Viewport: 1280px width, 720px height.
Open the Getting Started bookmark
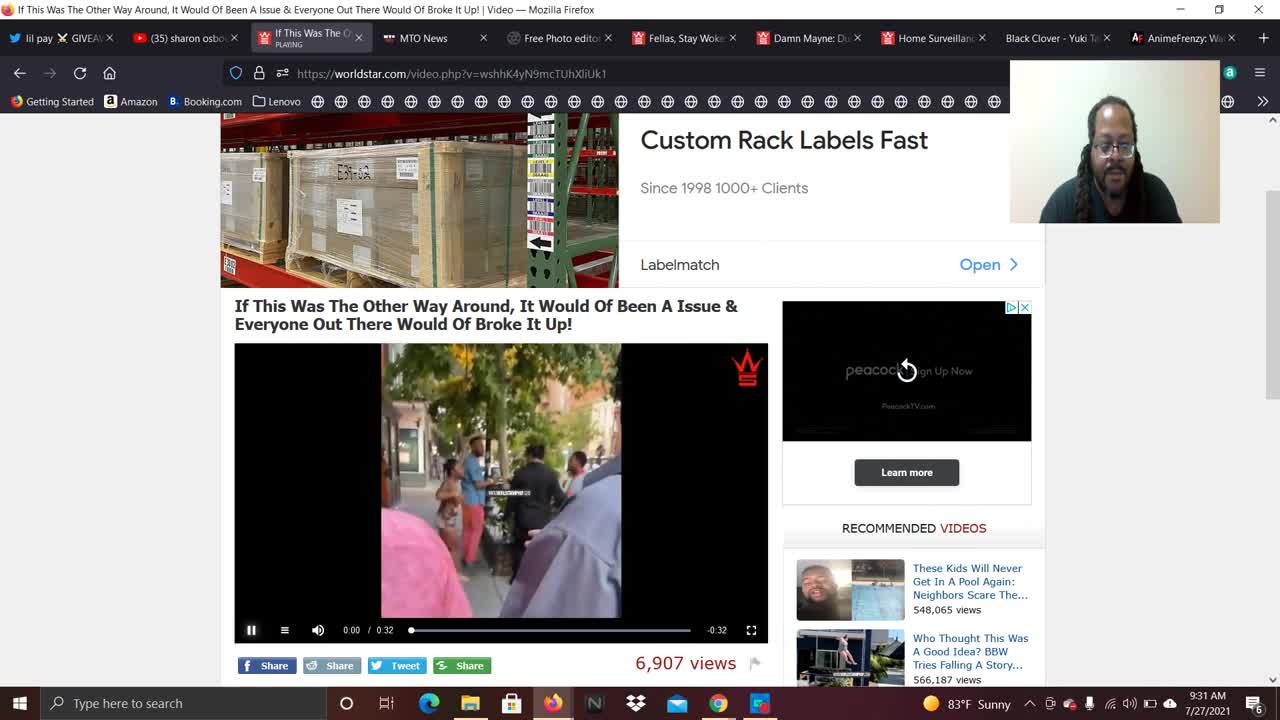[x=52, y=101]
